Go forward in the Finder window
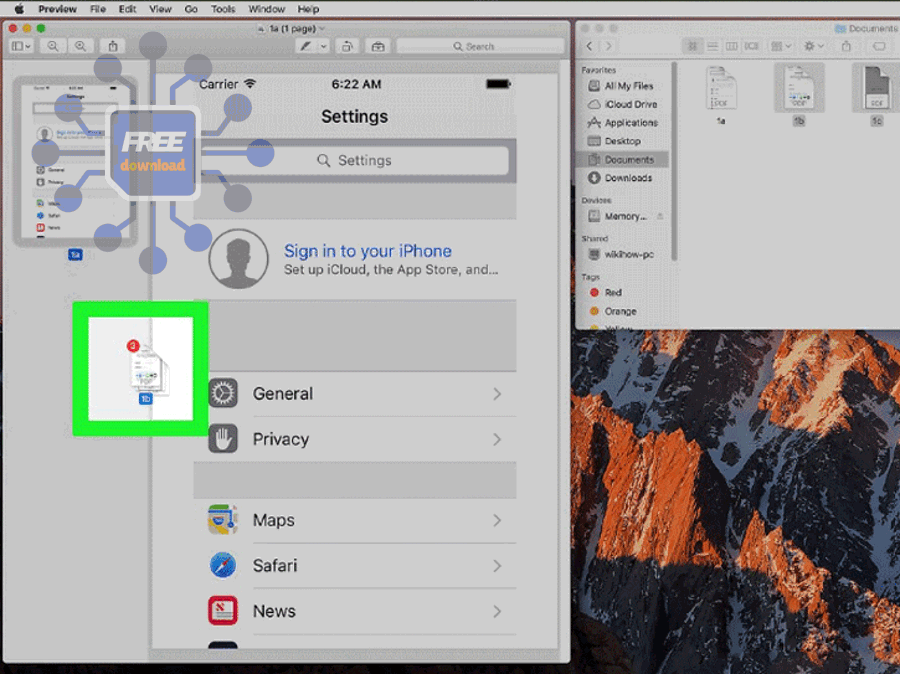The height and width of the screenshot is (674, 900). pos(608,46)
